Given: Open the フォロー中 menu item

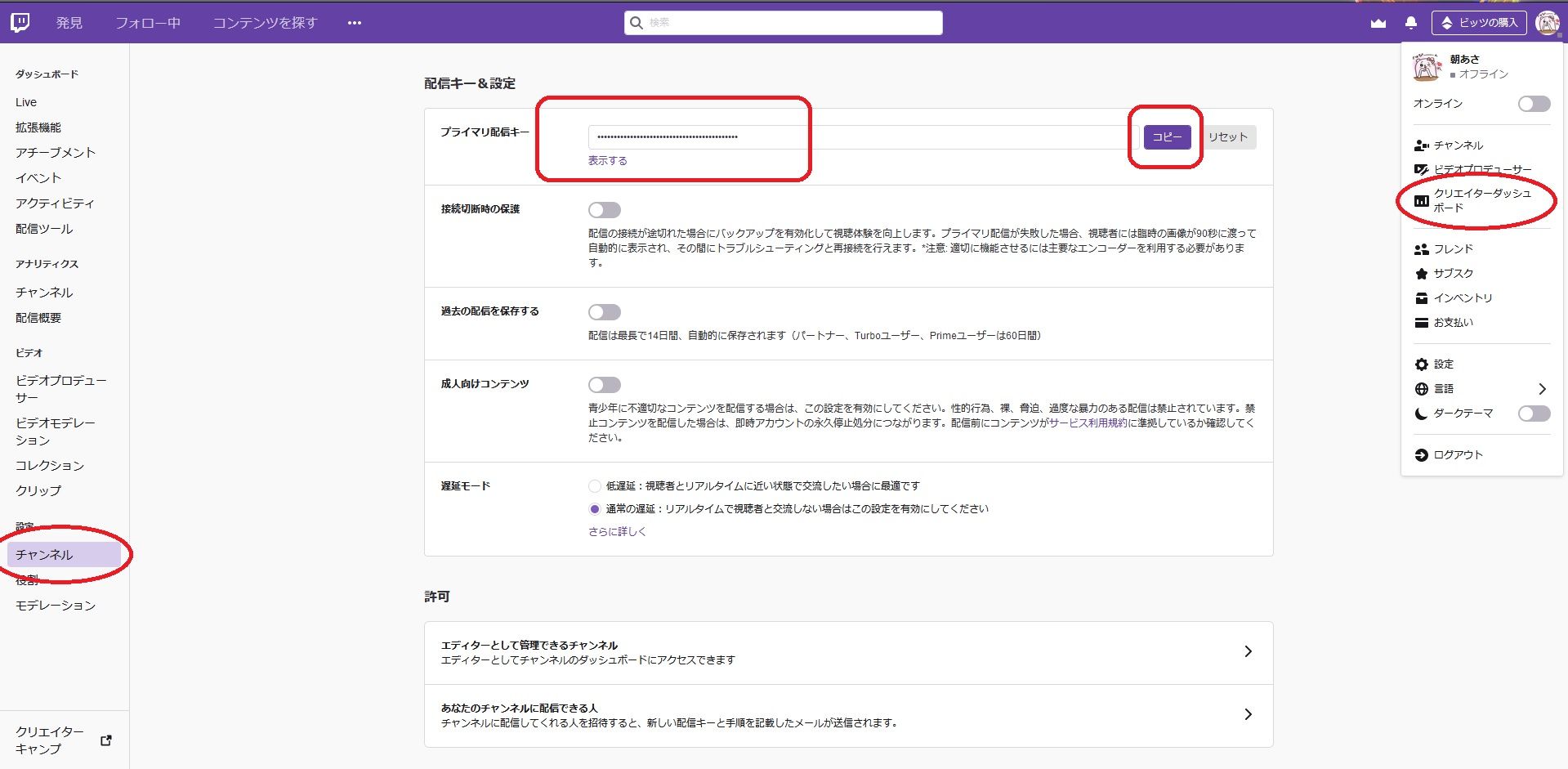Looking at the screenshot, I should [x=149, y=22].
